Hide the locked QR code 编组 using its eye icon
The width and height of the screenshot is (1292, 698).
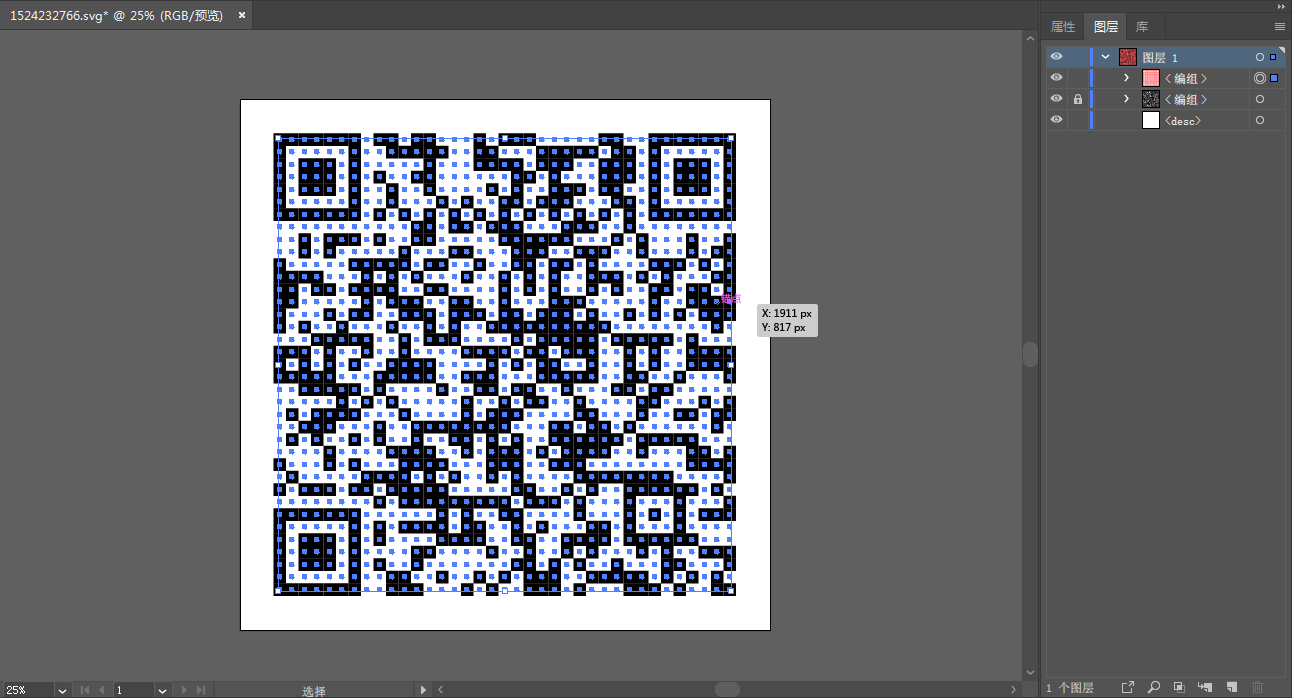[1057, 99]
